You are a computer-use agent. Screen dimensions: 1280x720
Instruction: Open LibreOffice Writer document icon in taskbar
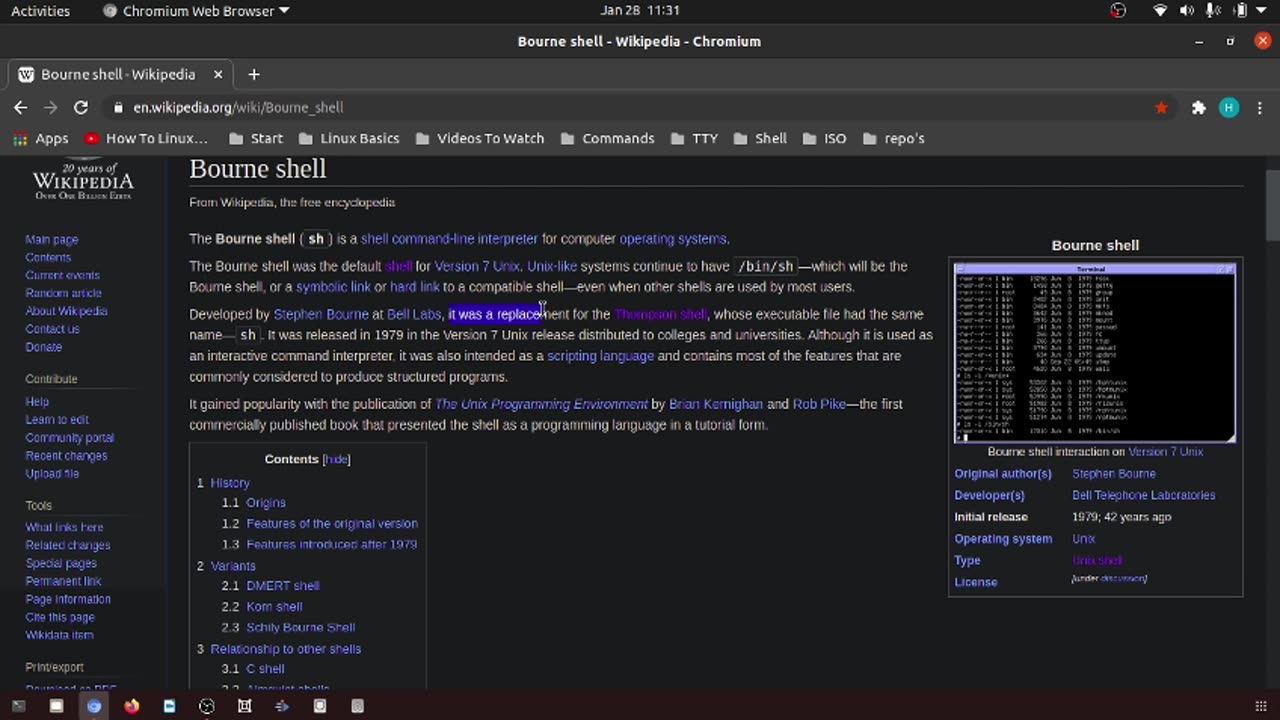169,706
